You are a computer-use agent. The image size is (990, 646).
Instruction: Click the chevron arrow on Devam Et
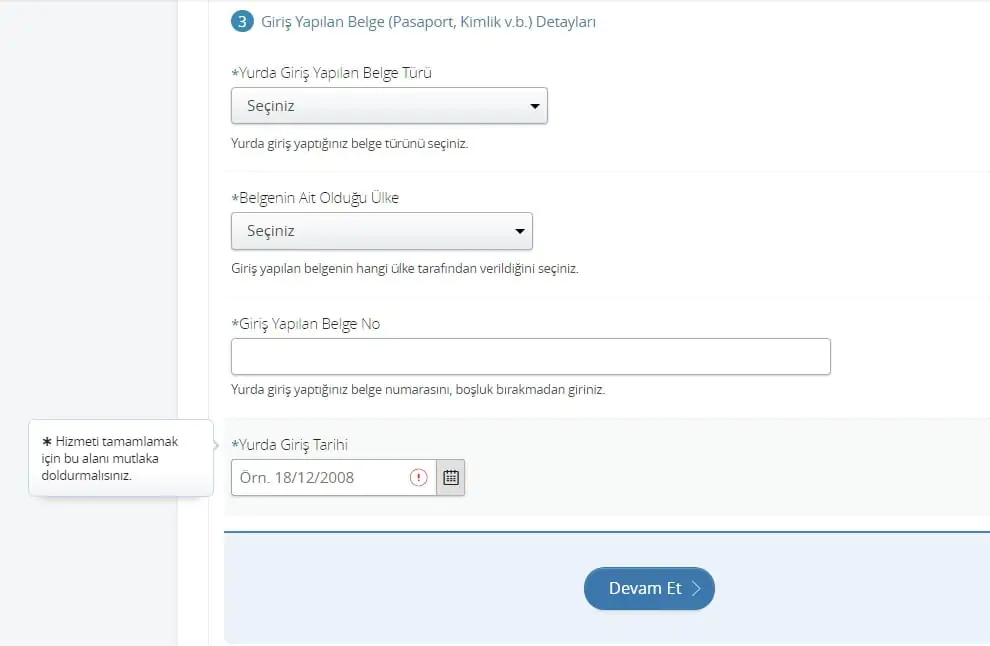pyautogui.click(x=697, y=589)
